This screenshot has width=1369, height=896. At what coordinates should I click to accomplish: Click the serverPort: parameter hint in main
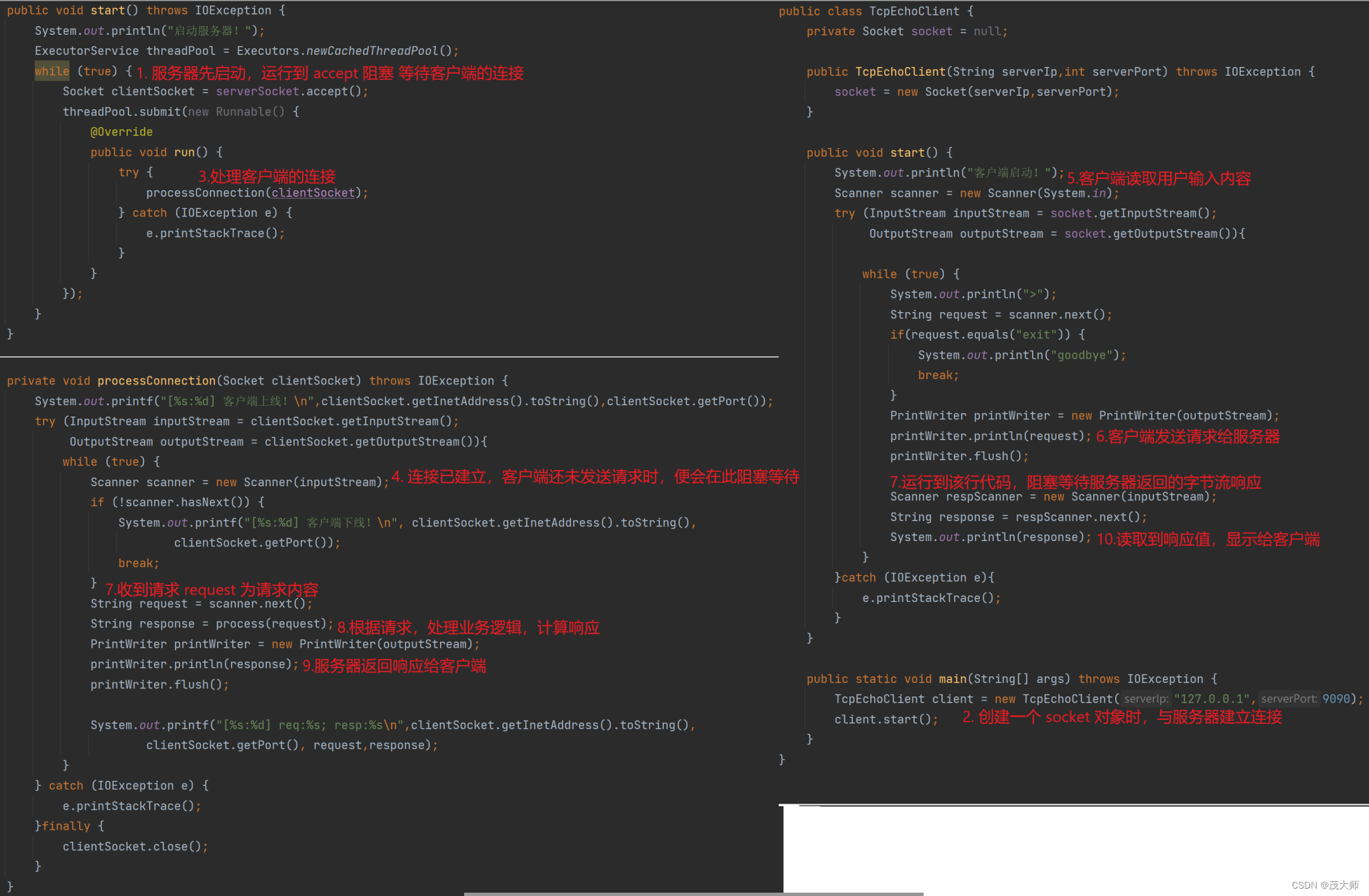pyautogui.click(x=1289, y=699)
